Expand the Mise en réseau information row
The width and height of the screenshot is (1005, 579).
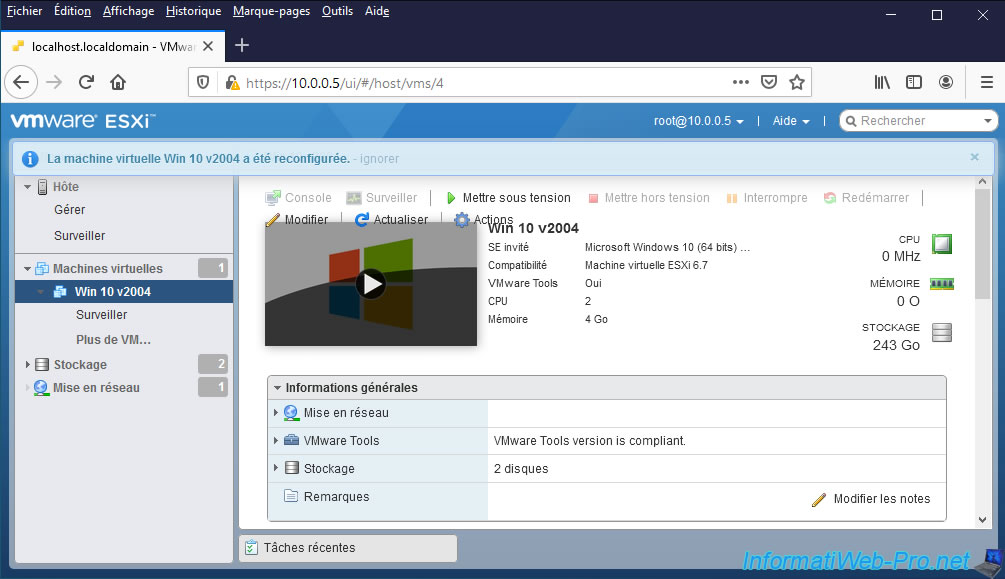click(x=277, y=412)
